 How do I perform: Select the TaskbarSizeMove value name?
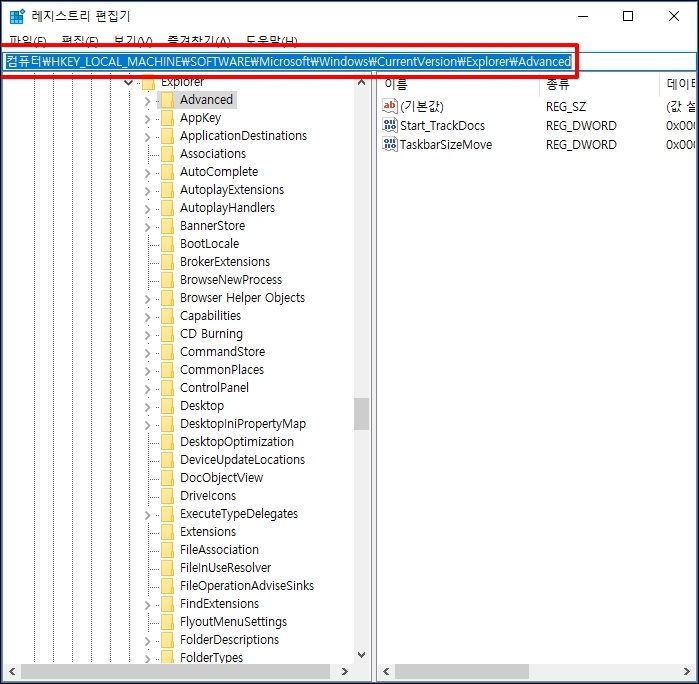click(446, 145)
